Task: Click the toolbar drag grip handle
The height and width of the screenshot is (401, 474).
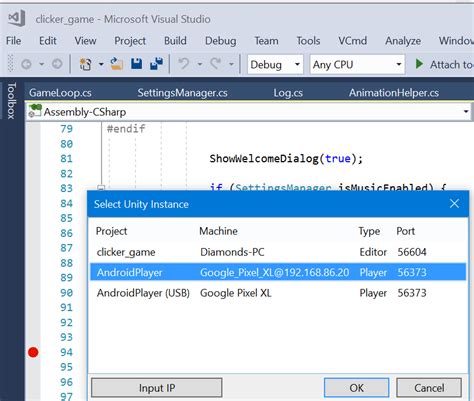Action: click(10, 63)
